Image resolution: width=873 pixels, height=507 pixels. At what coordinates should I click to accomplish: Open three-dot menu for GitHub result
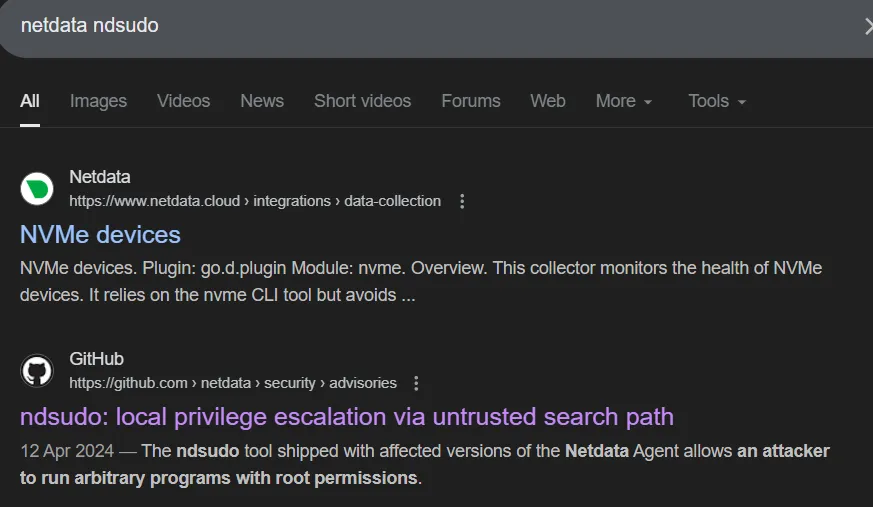click(x=417, y=383)
